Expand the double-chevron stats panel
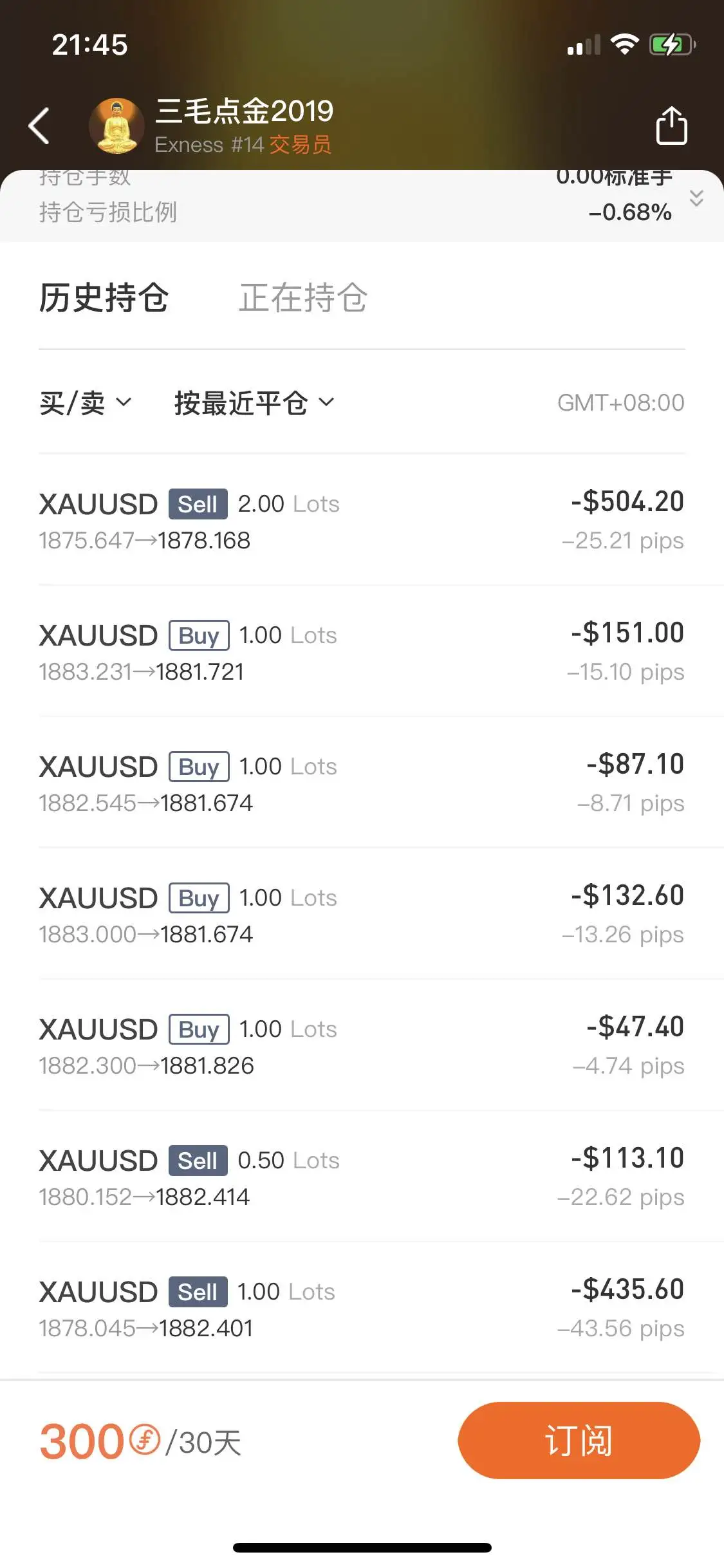 (696, 198)
